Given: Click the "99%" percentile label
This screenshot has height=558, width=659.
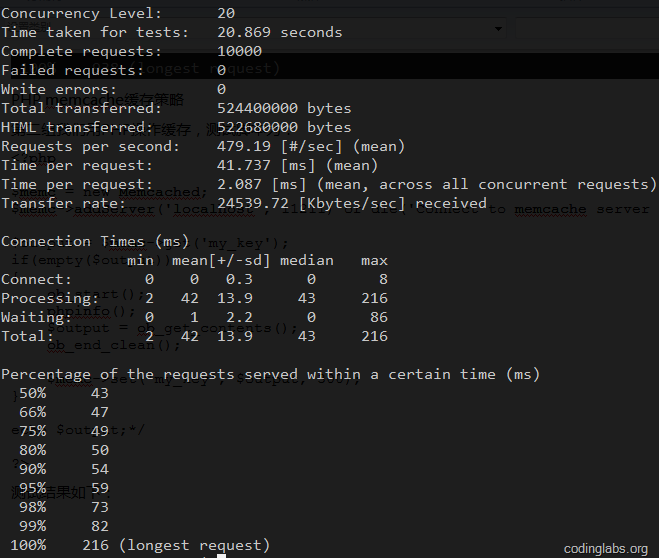Looking at the screenshot, I should point(32,526).
